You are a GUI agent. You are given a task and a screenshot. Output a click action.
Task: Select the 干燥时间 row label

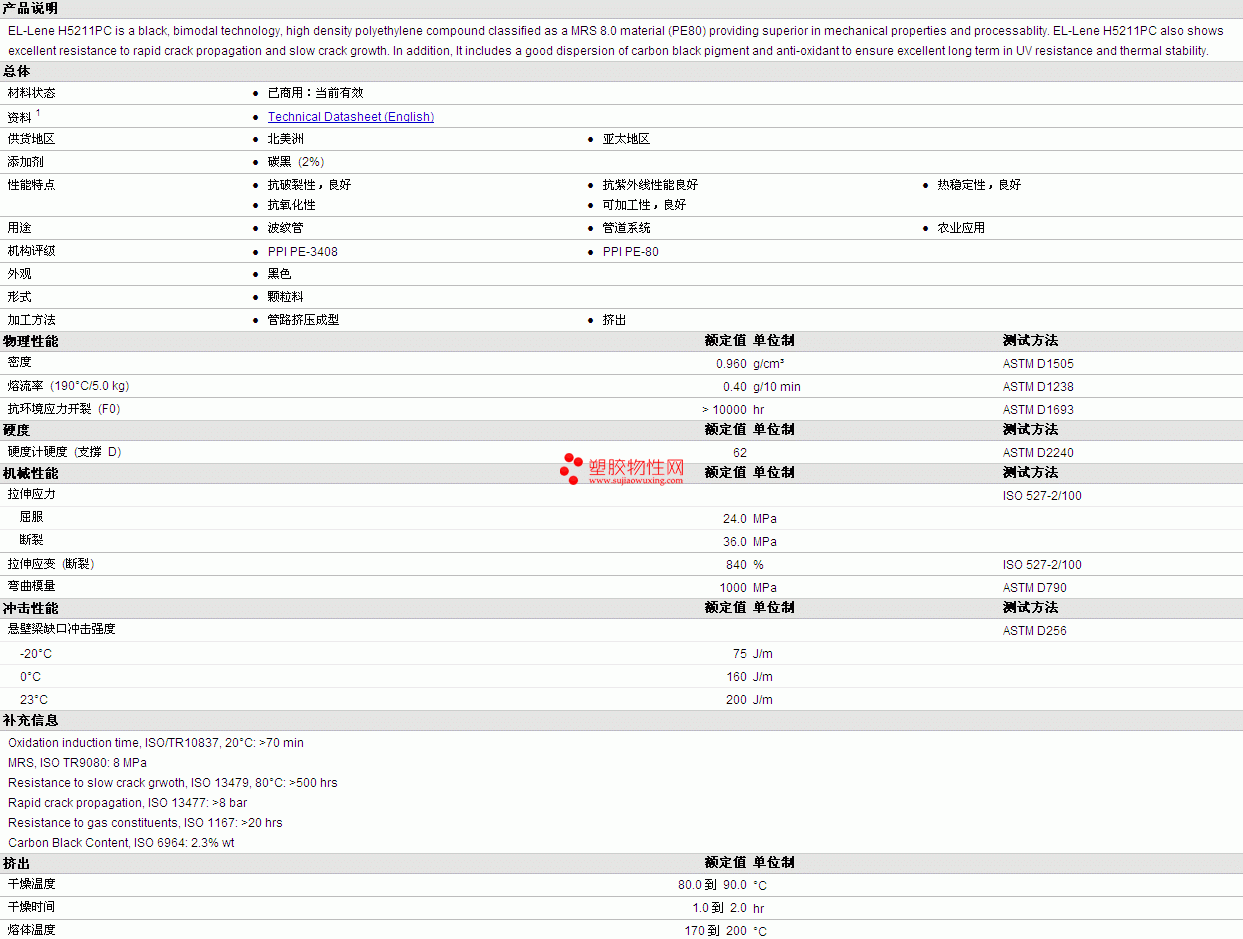[32, 907]
